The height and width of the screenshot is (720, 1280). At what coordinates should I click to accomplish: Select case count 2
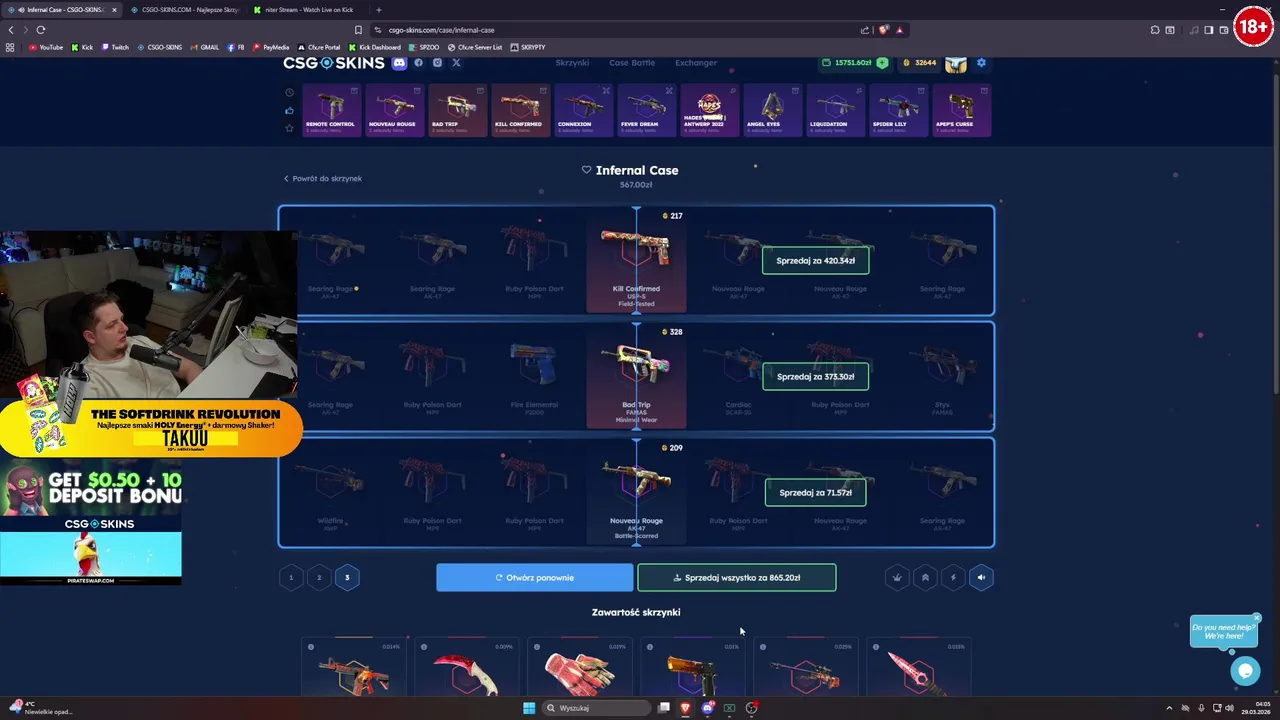click(319, 577)
